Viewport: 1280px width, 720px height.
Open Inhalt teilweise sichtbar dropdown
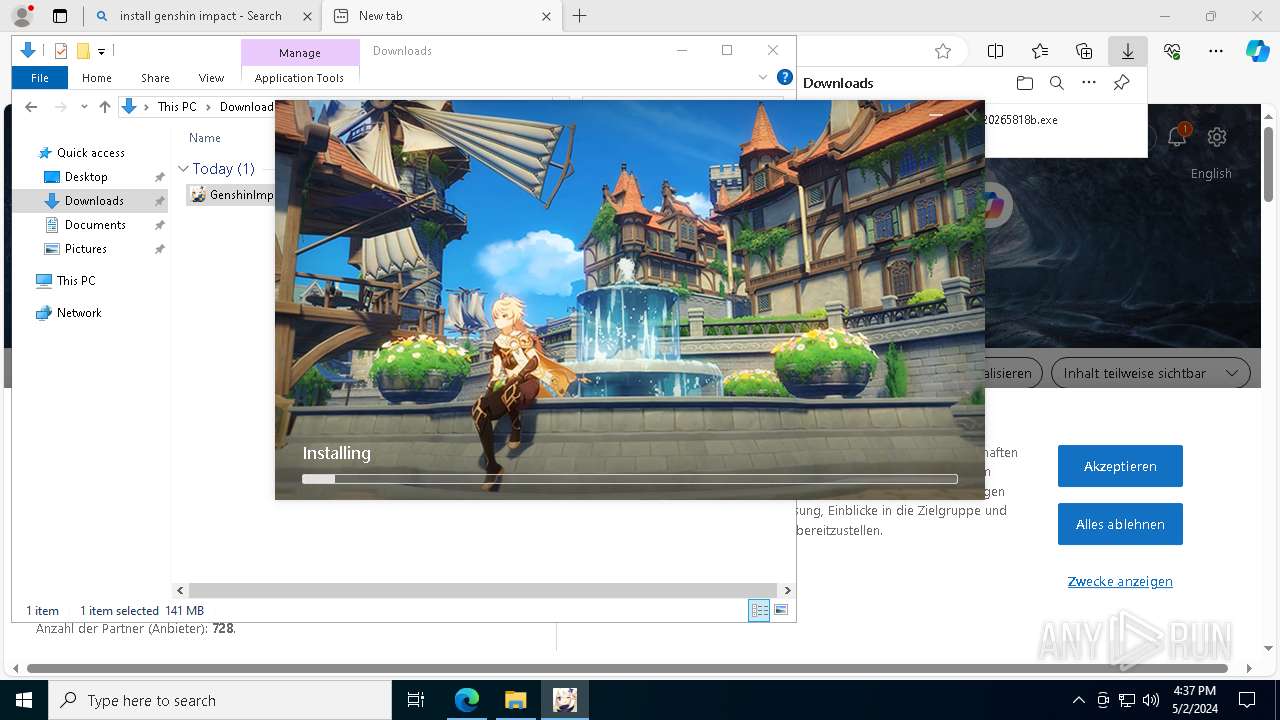(1150, 373)
